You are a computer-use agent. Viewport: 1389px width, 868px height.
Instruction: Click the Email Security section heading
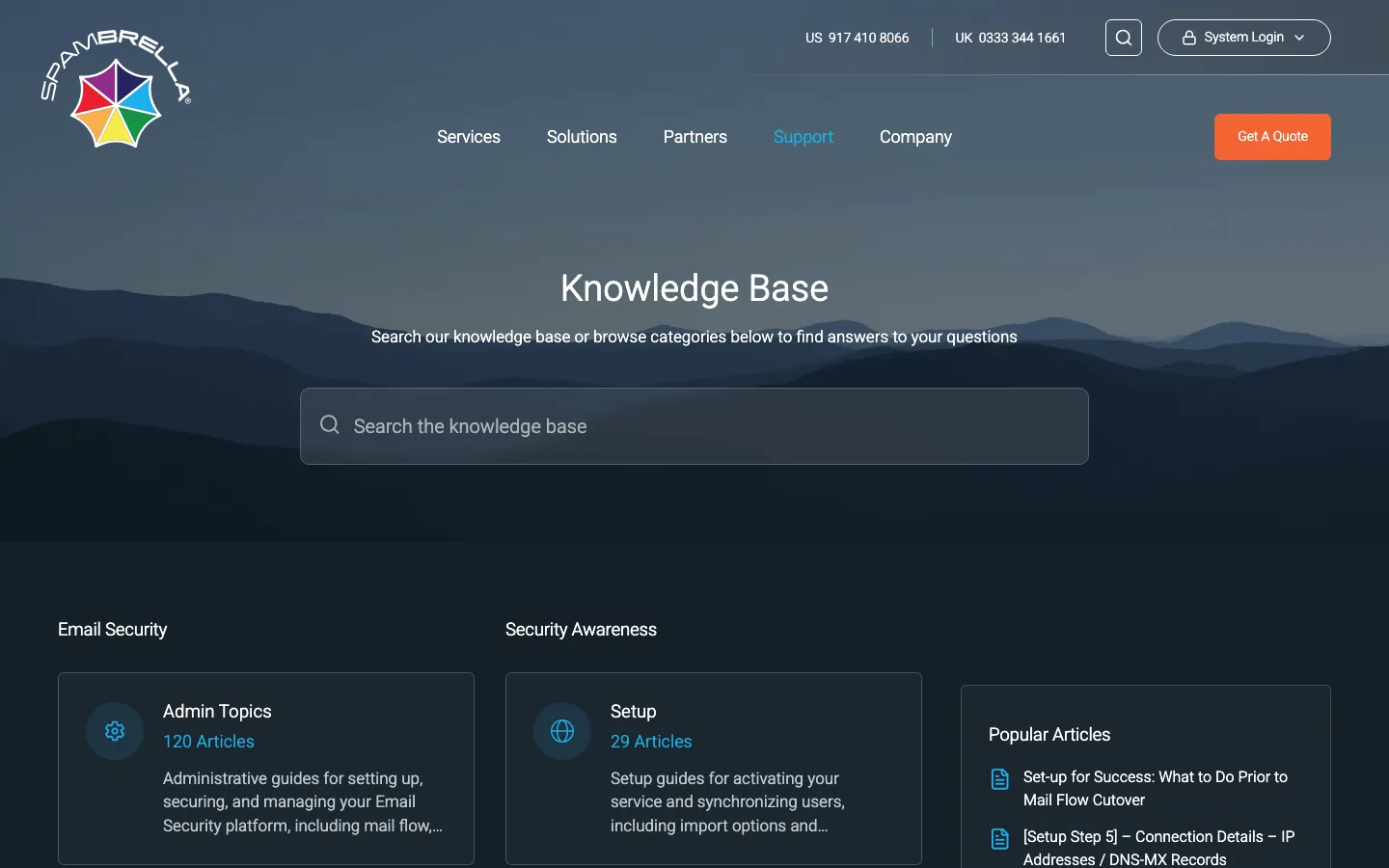[x=113, y=629]
